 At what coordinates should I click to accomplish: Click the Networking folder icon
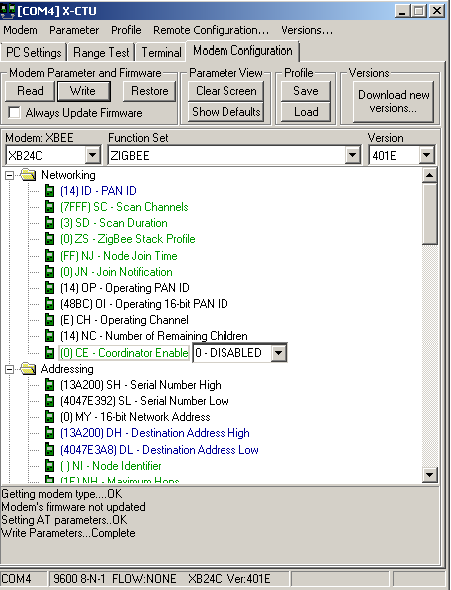click(28, 175)
